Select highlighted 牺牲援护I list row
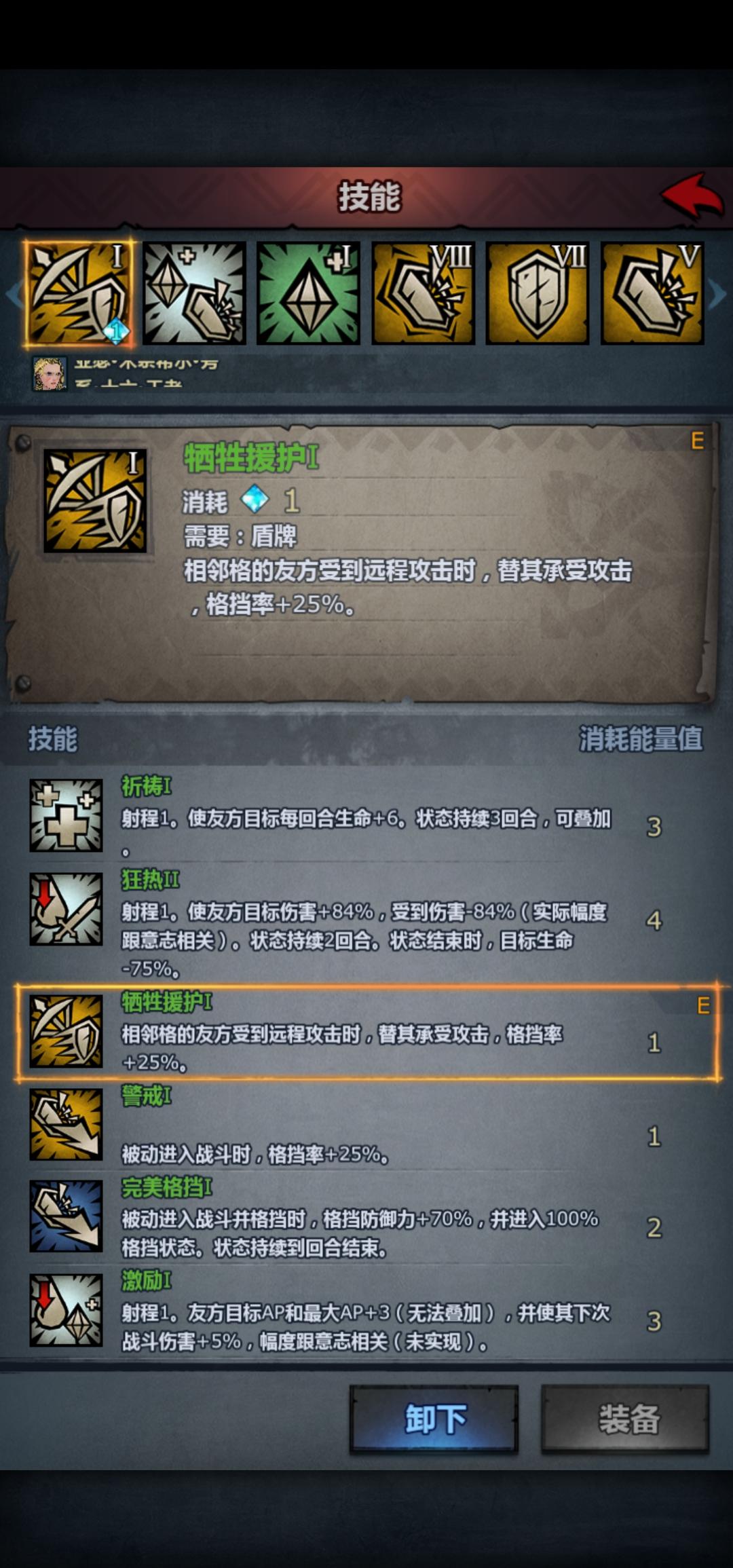 [x=366, y=1032]
